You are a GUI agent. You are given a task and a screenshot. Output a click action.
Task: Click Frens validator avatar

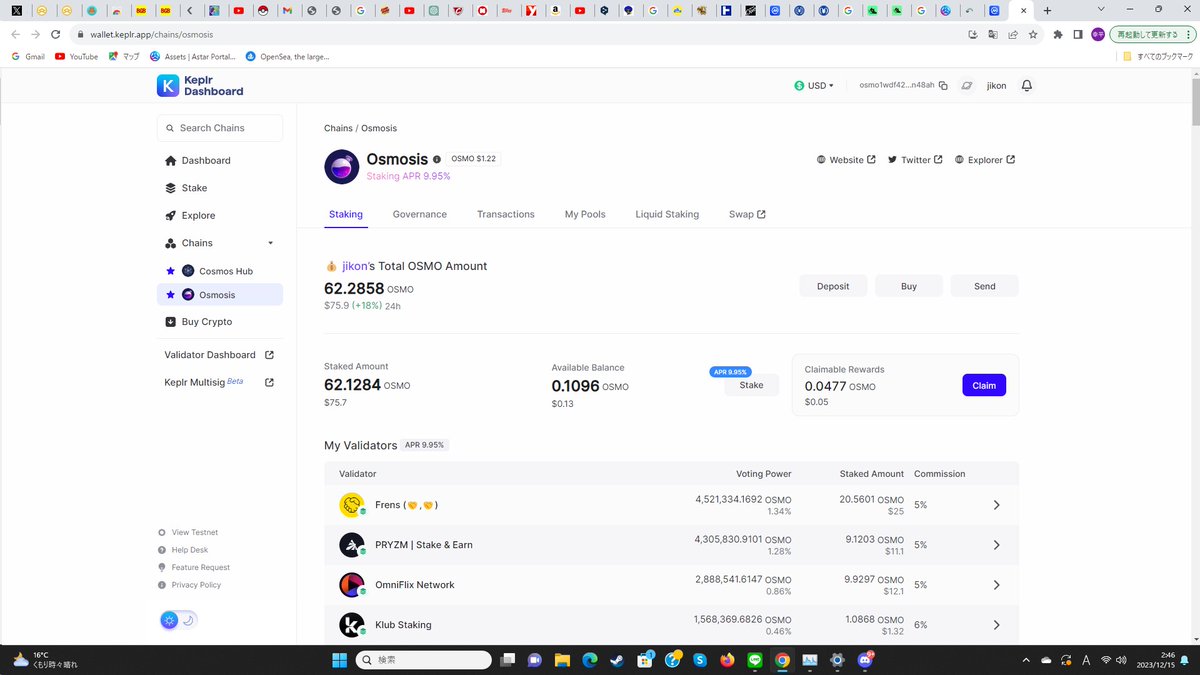pos(351,505)
